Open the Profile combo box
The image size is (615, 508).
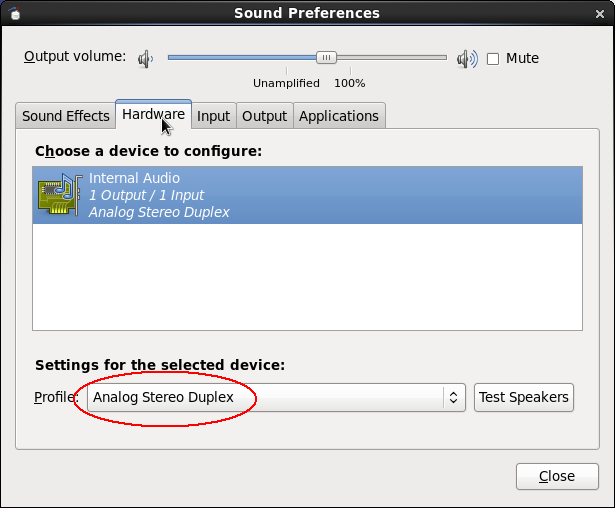276,397
